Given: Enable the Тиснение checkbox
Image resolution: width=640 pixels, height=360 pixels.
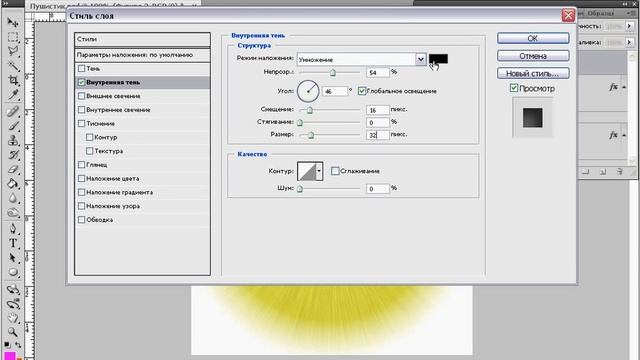Looking at the screenshot, I should [x=81, y=124].
